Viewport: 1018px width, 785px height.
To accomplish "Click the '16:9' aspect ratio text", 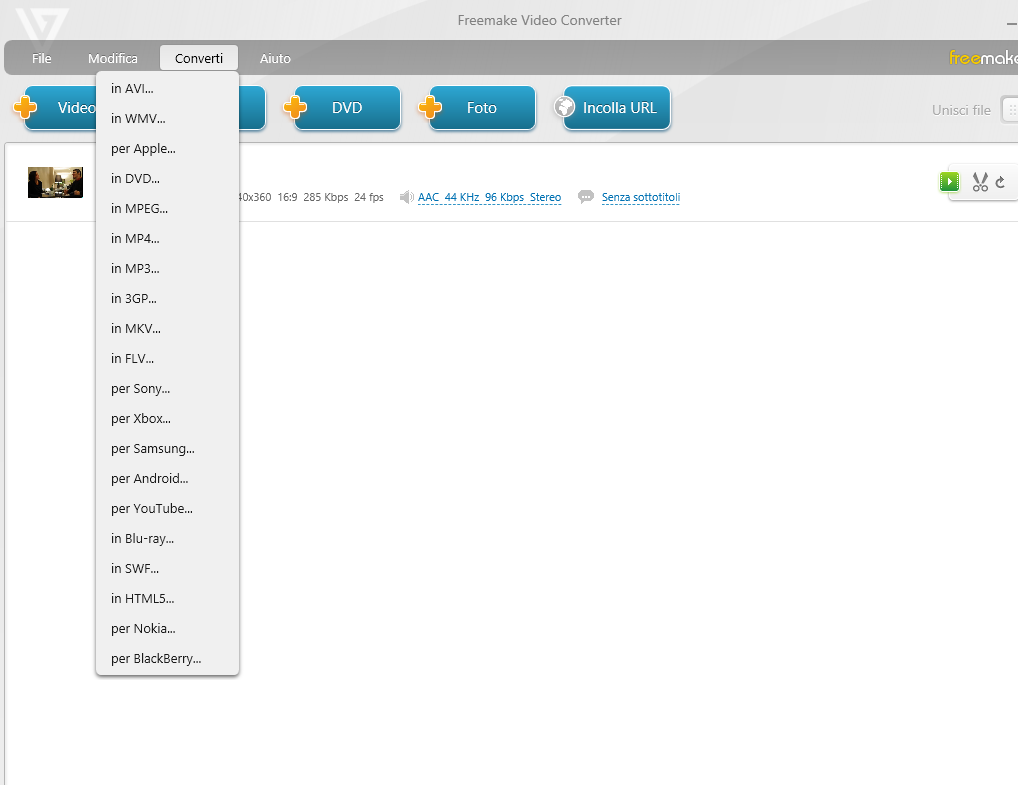I will pyautogui.click(x=287, y=197).
